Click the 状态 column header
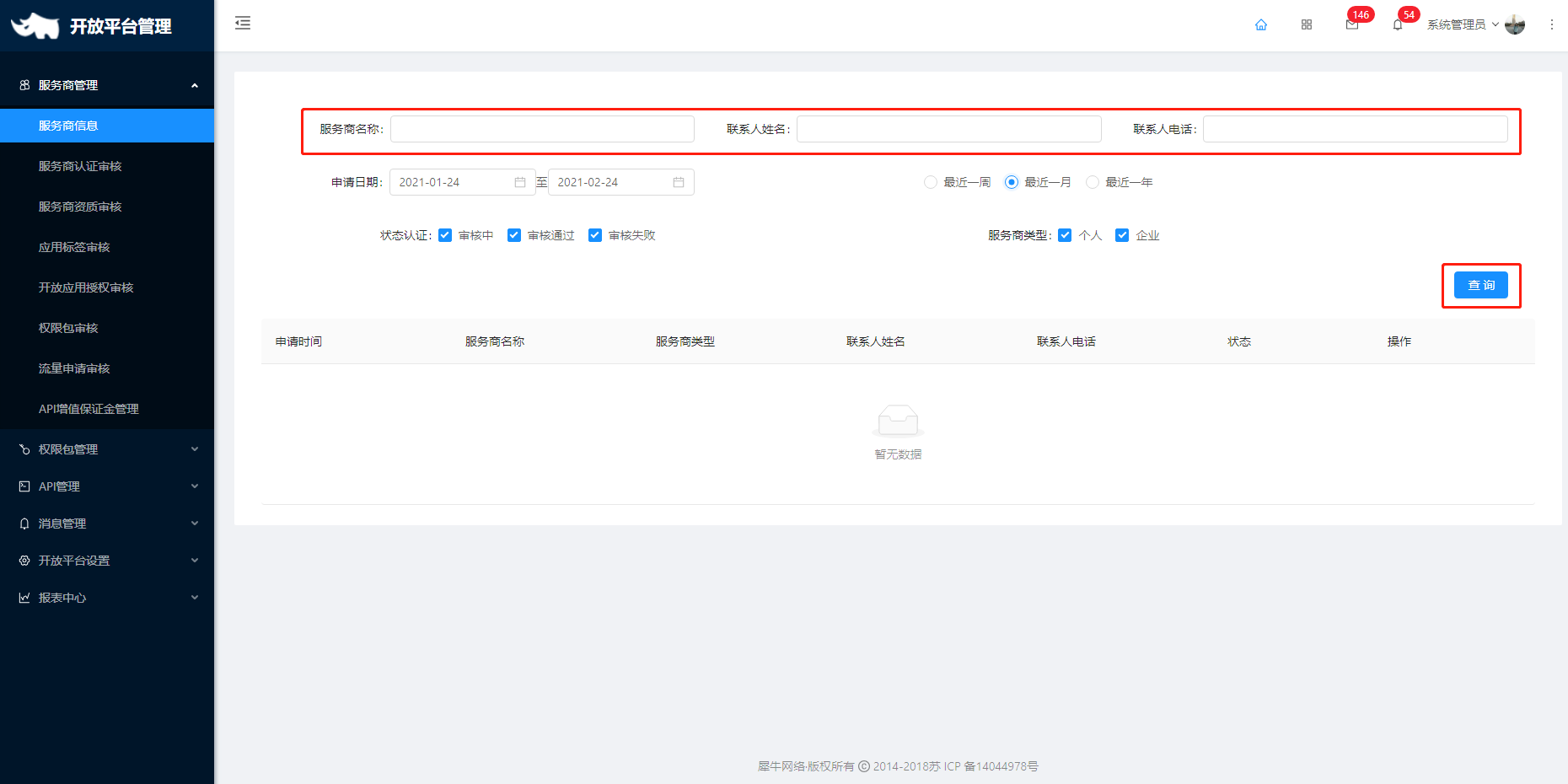This screenshot has height=784, width=1568. [1239, 341]
